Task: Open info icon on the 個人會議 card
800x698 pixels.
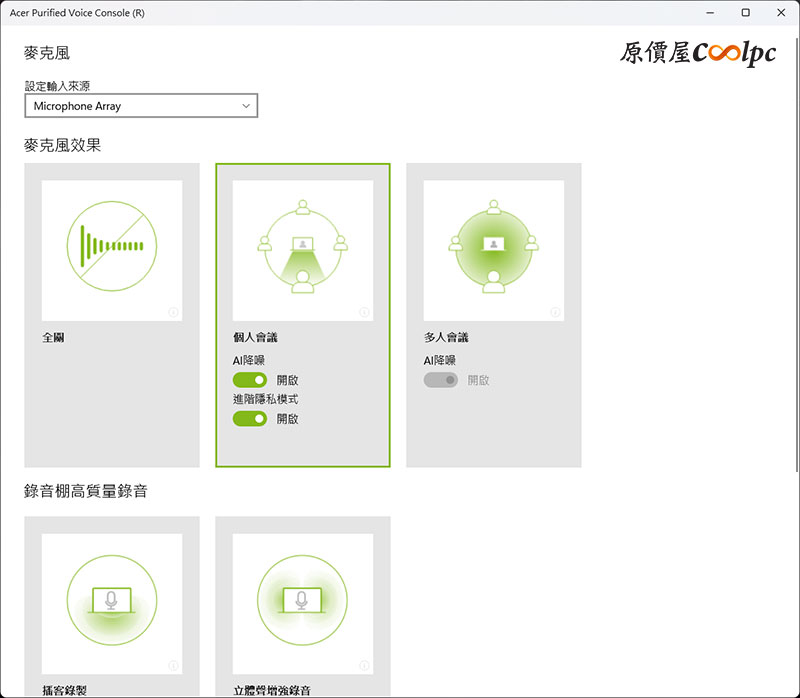Action: coord(364,312)
